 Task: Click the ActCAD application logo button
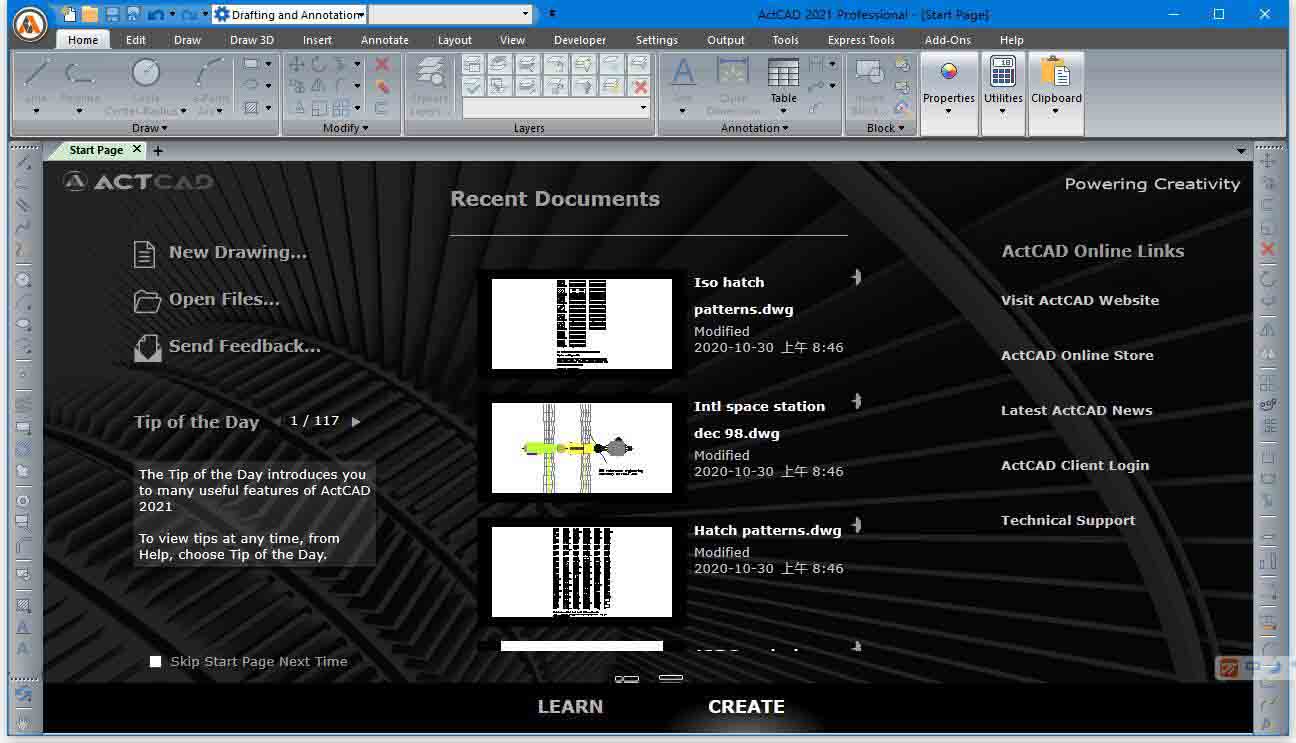30,24
